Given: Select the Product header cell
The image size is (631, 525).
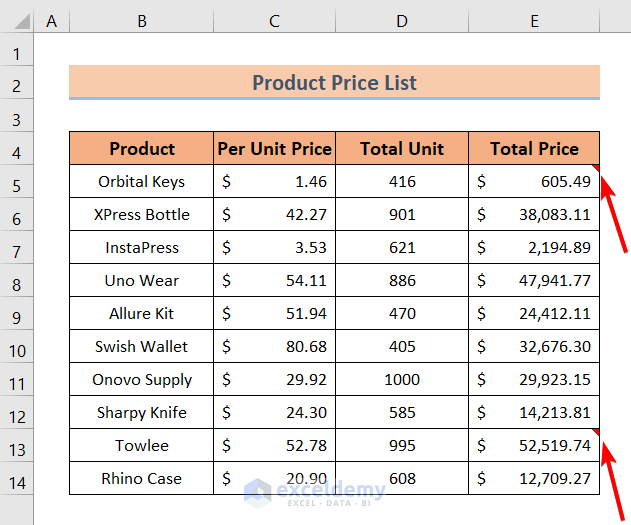Looking at the screenshot, I should pyautogui.click(x=141, y=149).
